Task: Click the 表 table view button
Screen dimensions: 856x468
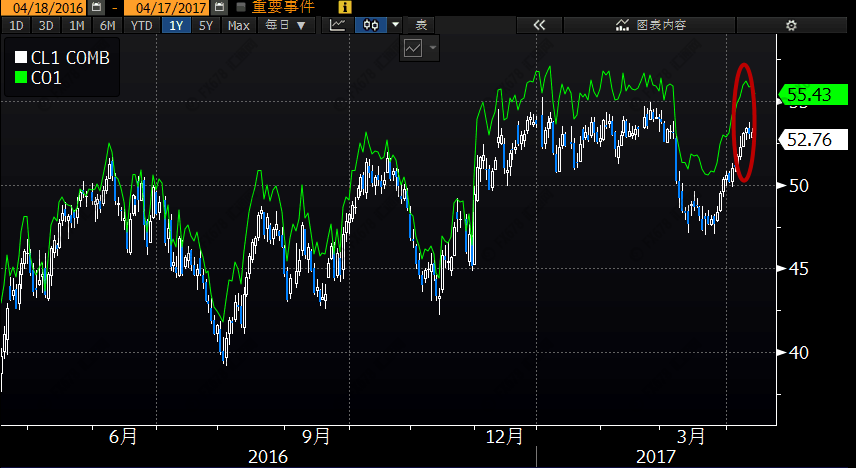Action: 421,25
